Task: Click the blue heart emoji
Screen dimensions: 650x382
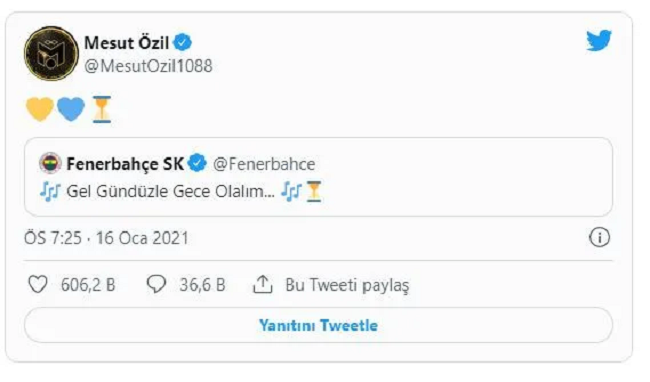Action: click(71, 109)
